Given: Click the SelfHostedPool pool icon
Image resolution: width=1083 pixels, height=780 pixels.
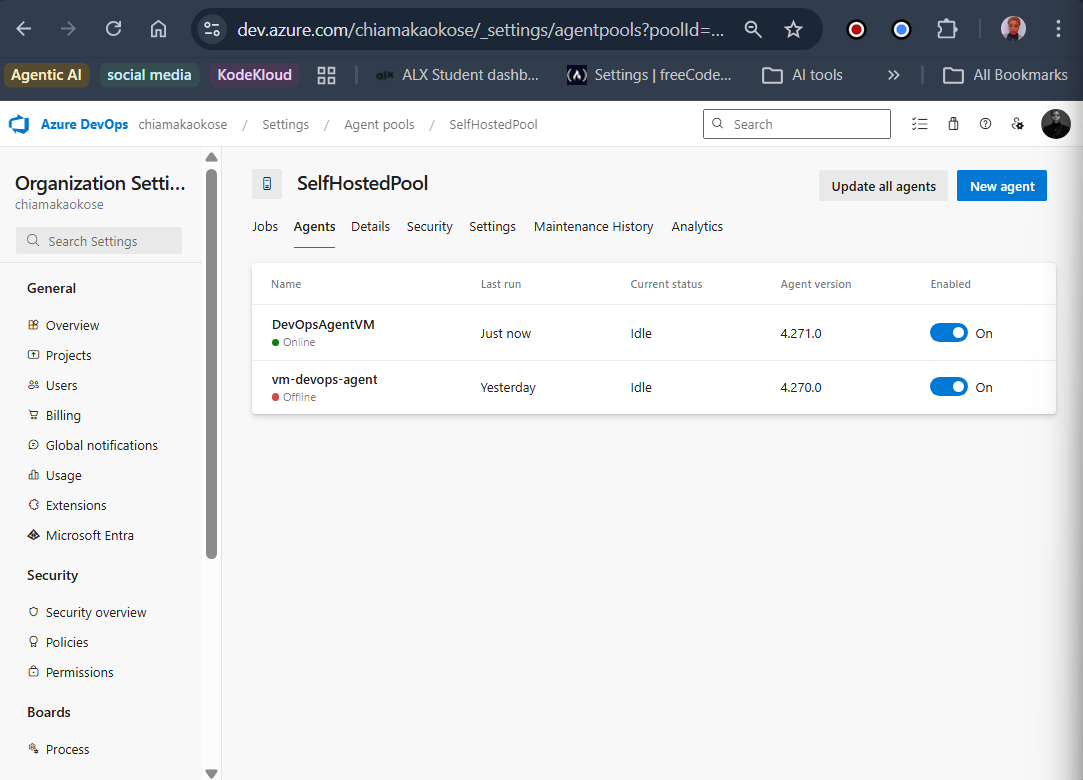Looking at the screenshot, I should point(267,184).
